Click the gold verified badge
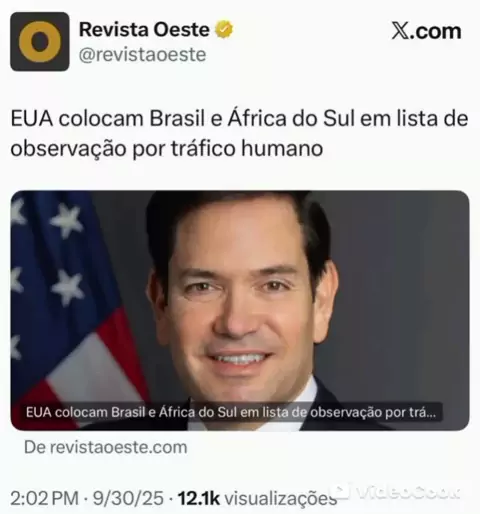This screenshot has width=480, height=514. [224, 29]
